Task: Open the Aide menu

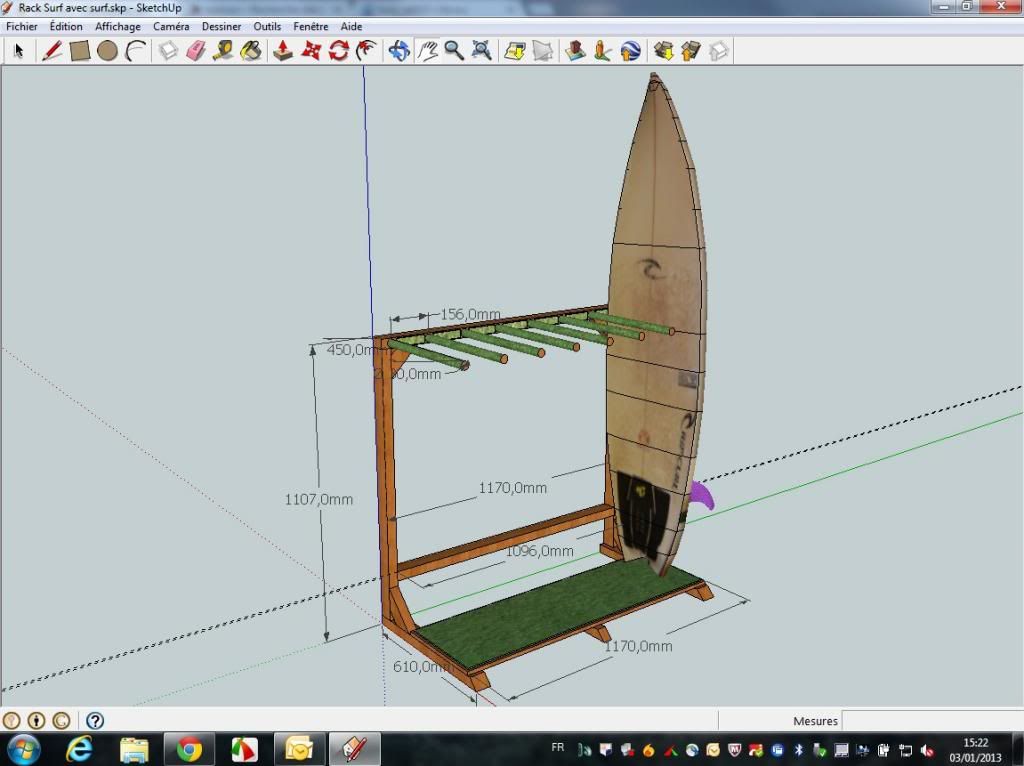Action: 351,26
